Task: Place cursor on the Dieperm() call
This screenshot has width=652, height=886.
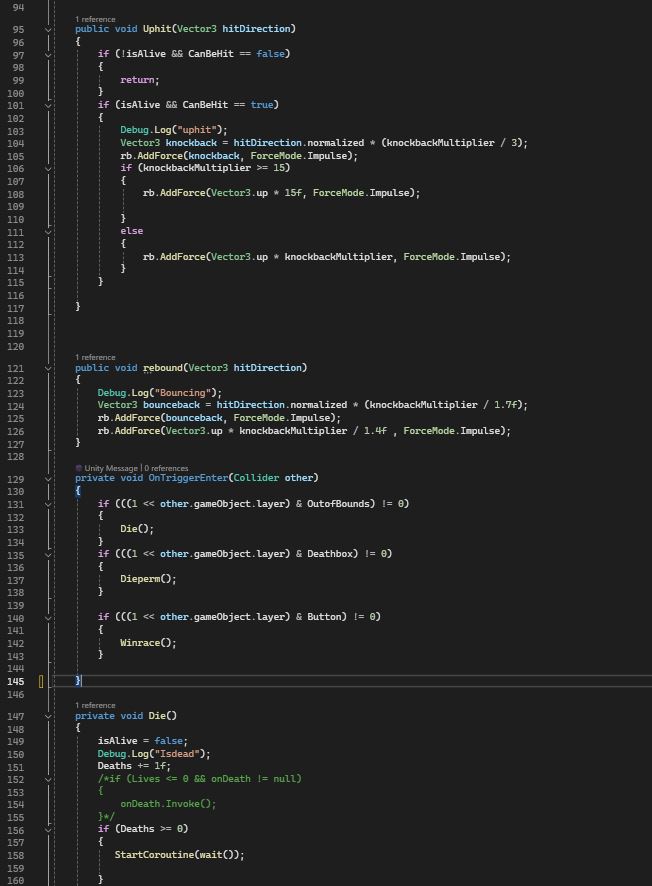Action: pos(147,579)
